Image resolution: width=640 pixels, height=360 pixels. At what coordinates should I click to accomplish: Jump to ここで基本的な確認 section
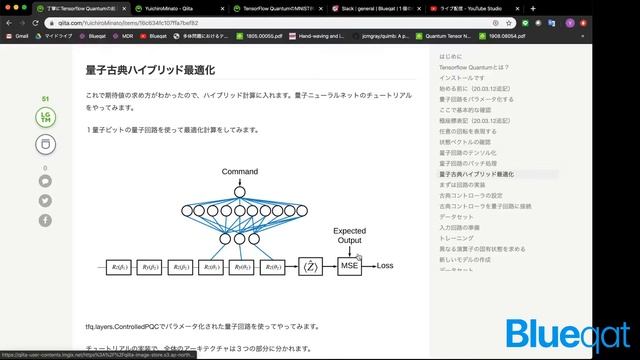(465, 110)
